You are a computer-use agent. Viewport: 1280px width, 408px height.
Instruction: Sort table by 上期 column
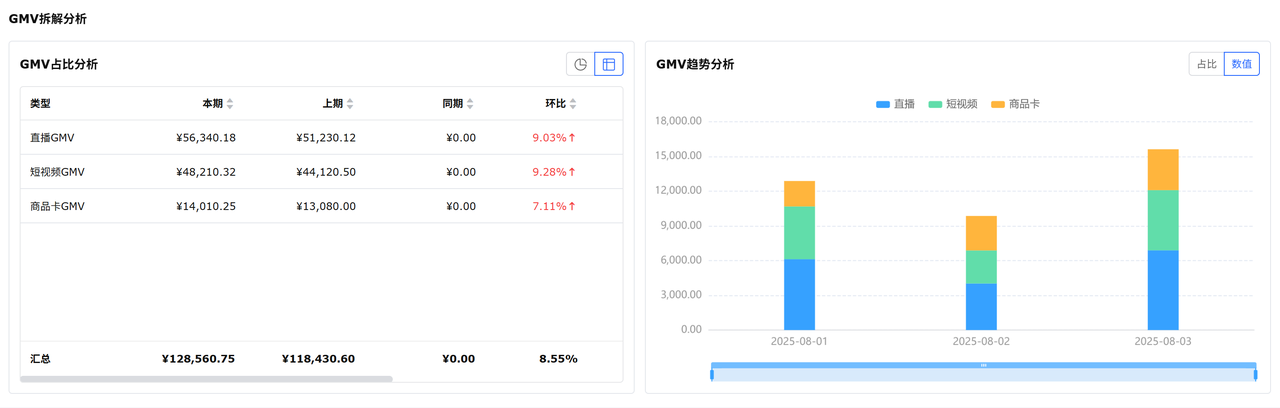350,104
